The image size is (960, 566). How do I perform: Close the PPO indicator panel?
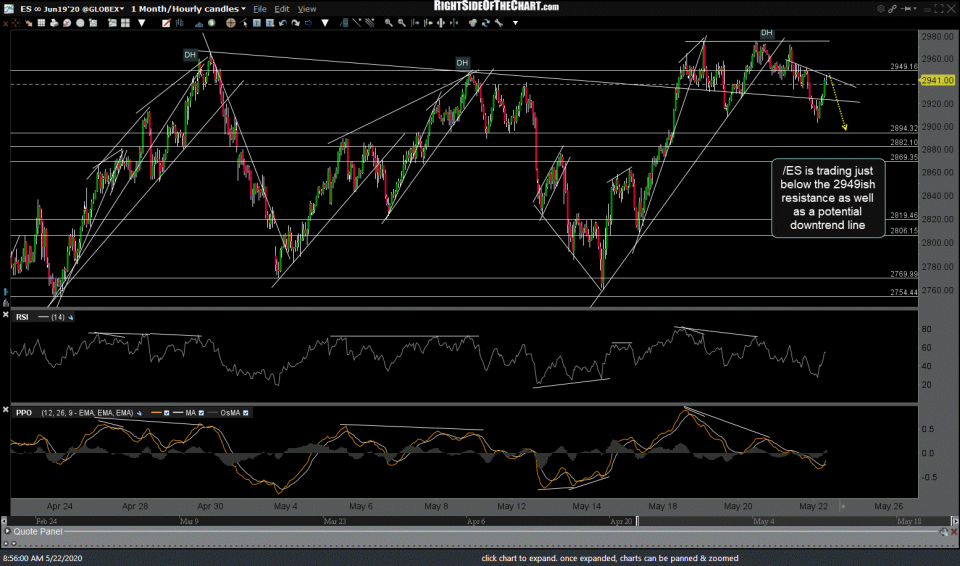pyautogui.click(x=6, y=409)
